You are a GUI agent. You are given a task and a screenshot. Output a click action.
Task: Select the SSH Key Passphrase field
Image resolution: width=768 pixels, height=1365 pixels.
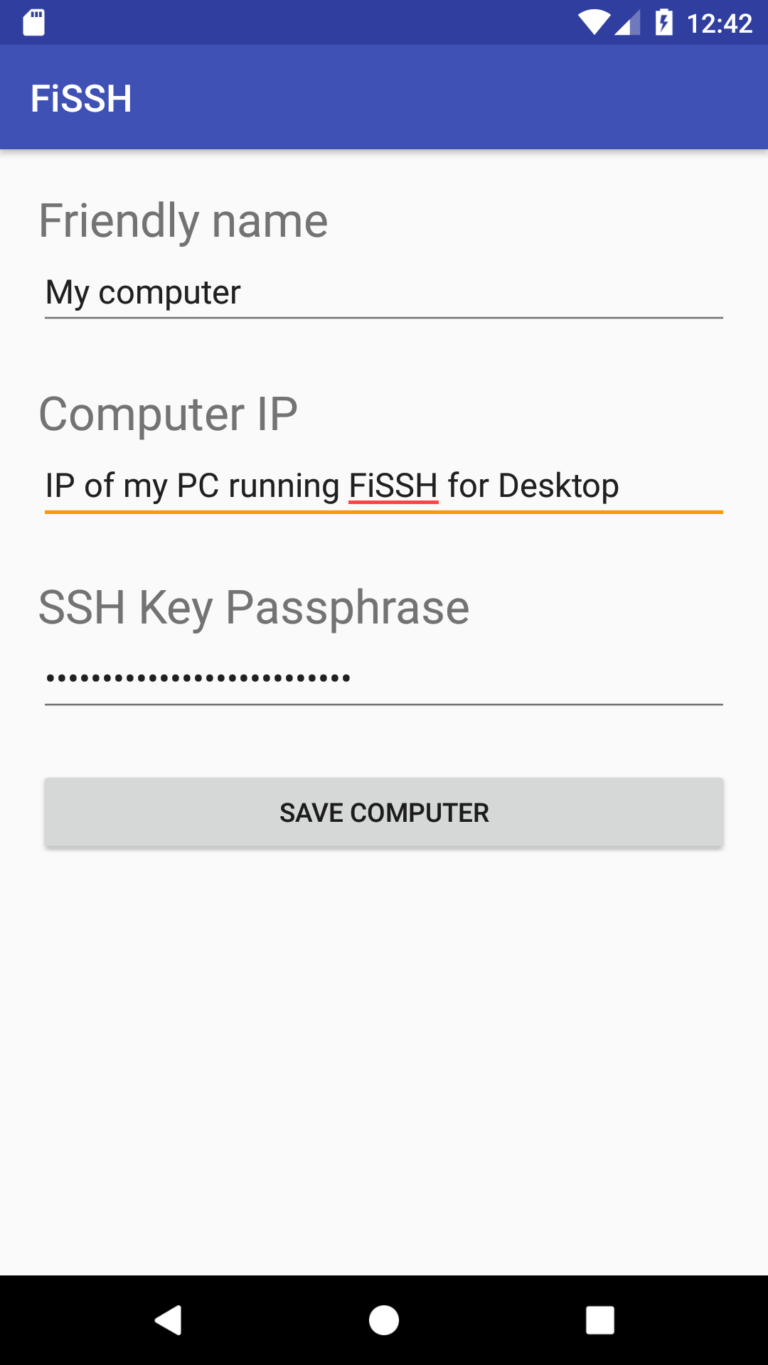[383, 677]
